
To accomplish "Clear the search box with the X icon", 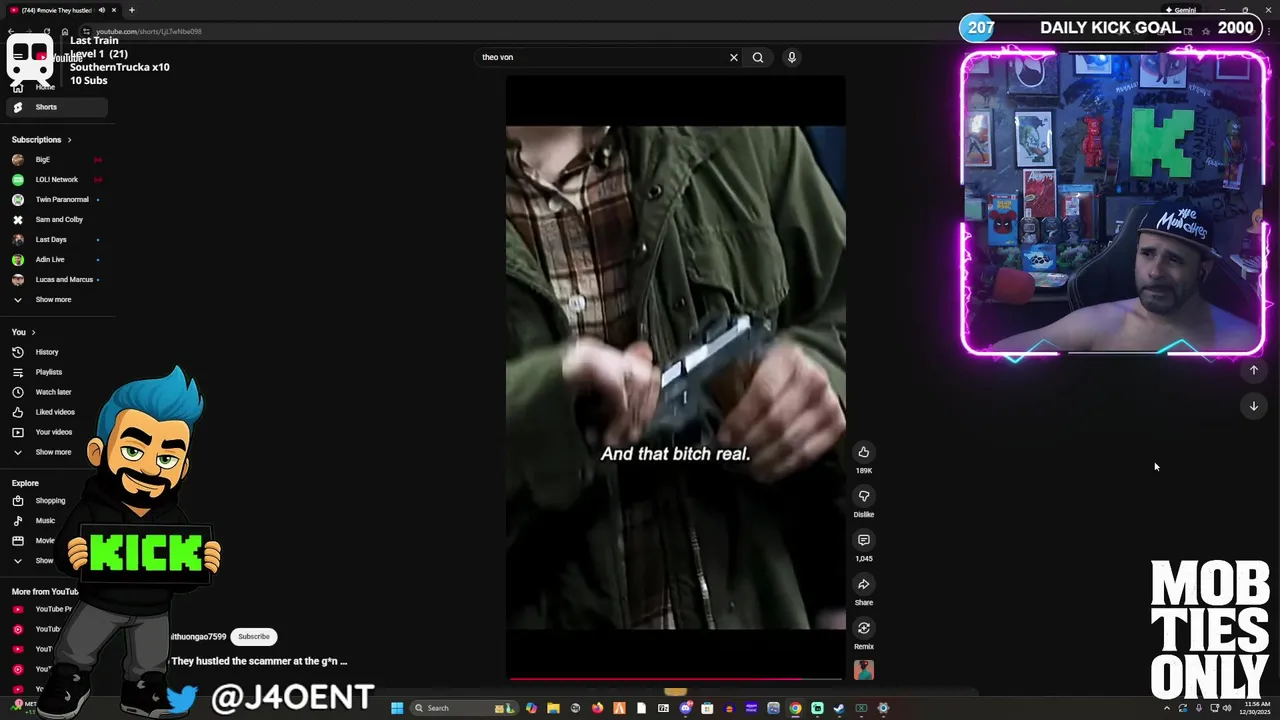I will click(x=734, y=57).
